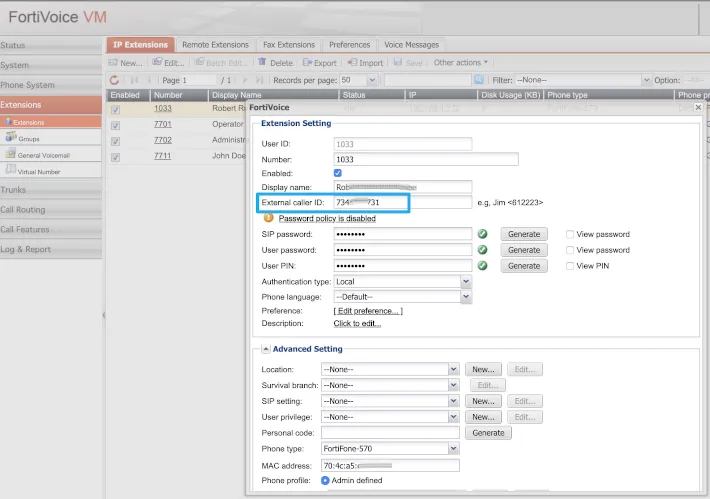Collapse the sidebar with the splitter arrow
This screenshot has height=499, width=710.
click(x=104, y=315)
